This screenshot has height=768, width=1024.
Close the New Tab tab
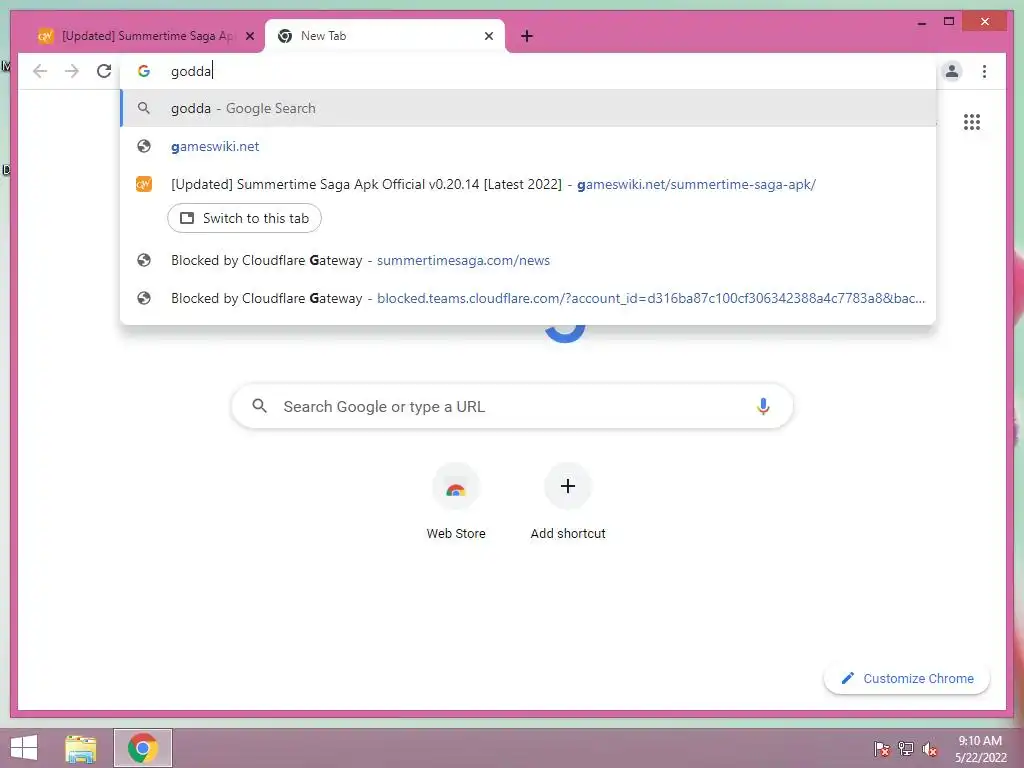[x=488, y=36]
